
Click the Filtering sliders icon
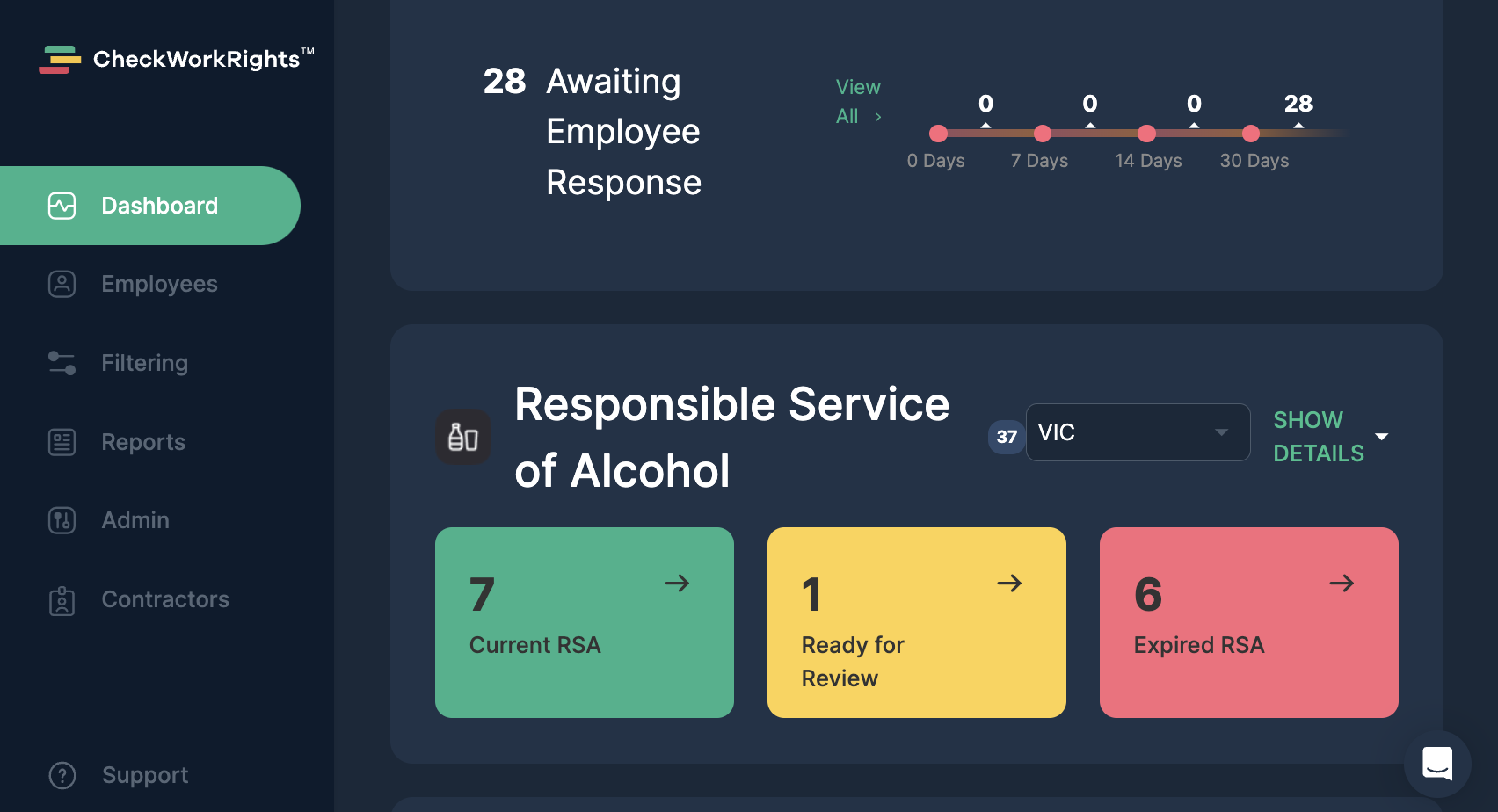point(62,362)
